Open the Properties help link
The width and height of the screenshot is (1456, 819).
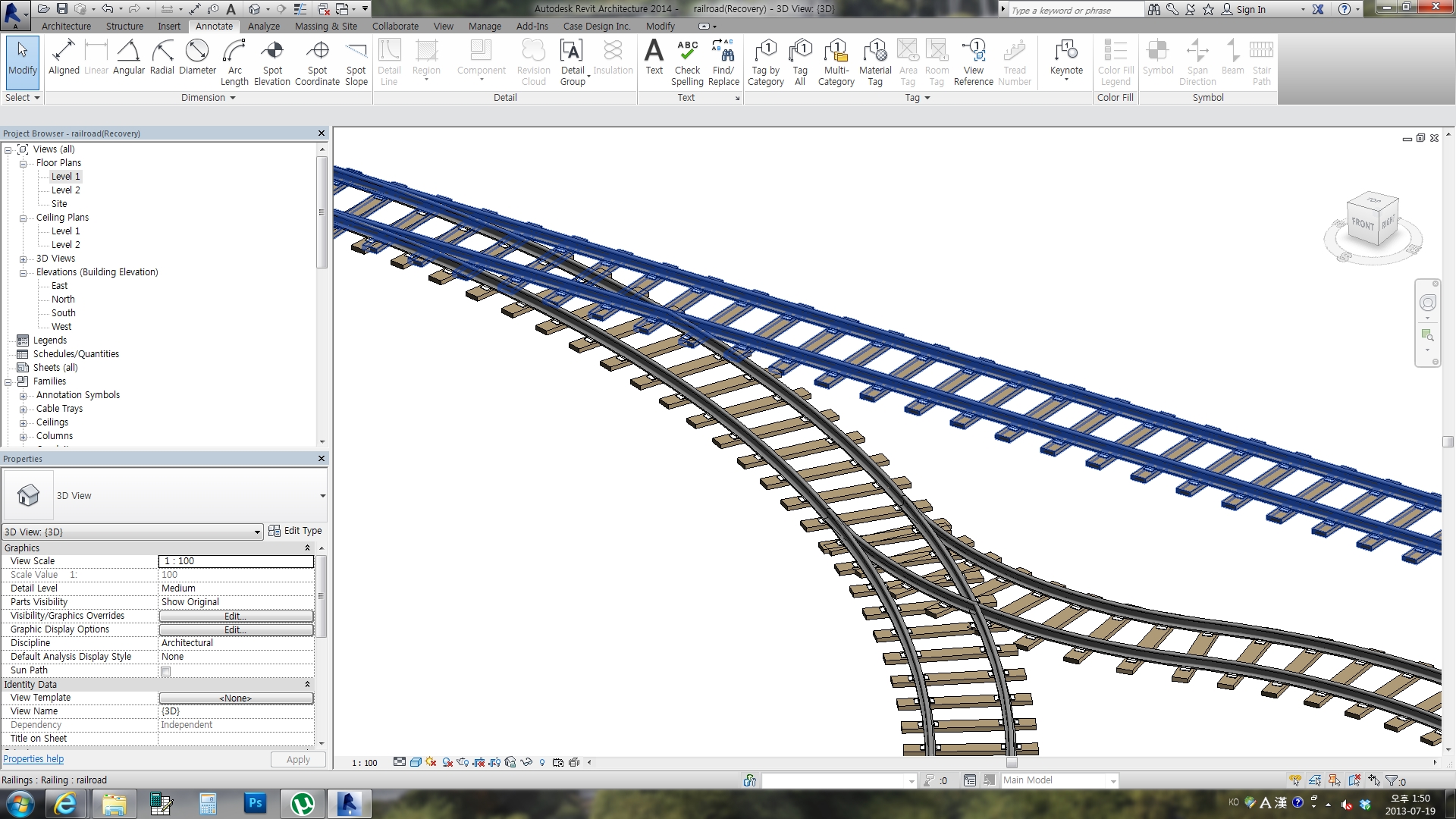pyautogui.click(x=33, y=759)
